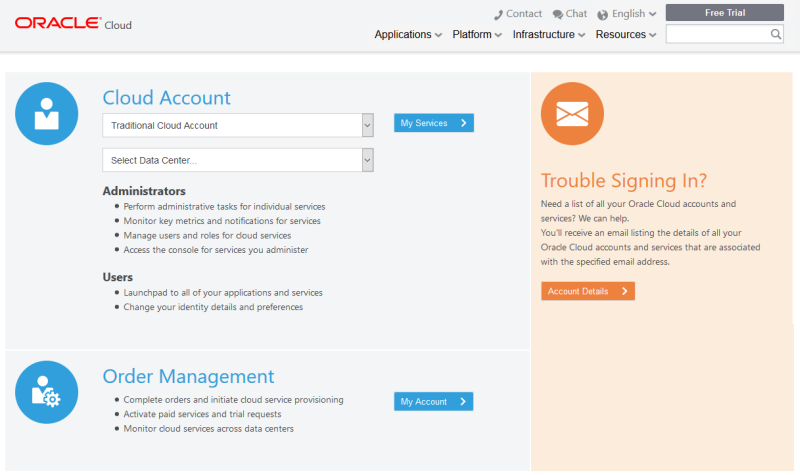Click the Free Trial button

(x=724, y=13)
